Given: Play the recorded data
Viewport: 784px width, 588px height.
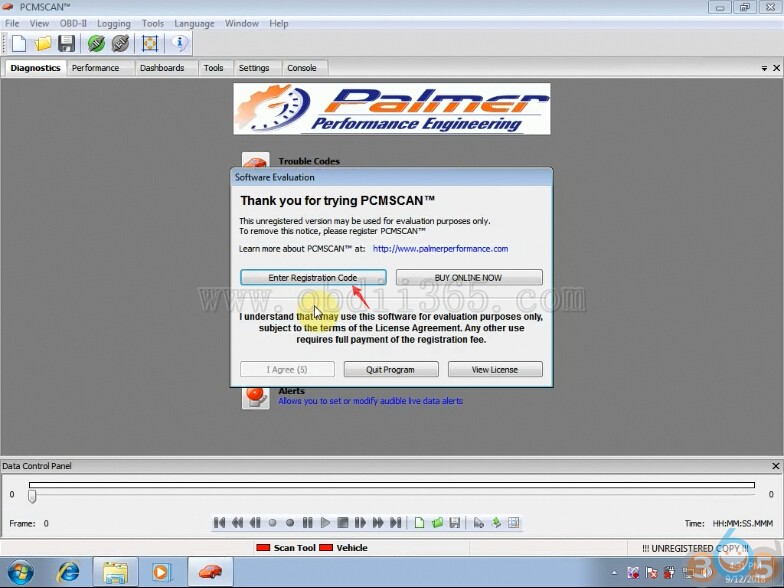Looking at the screenshot, I should coord(325,523).
